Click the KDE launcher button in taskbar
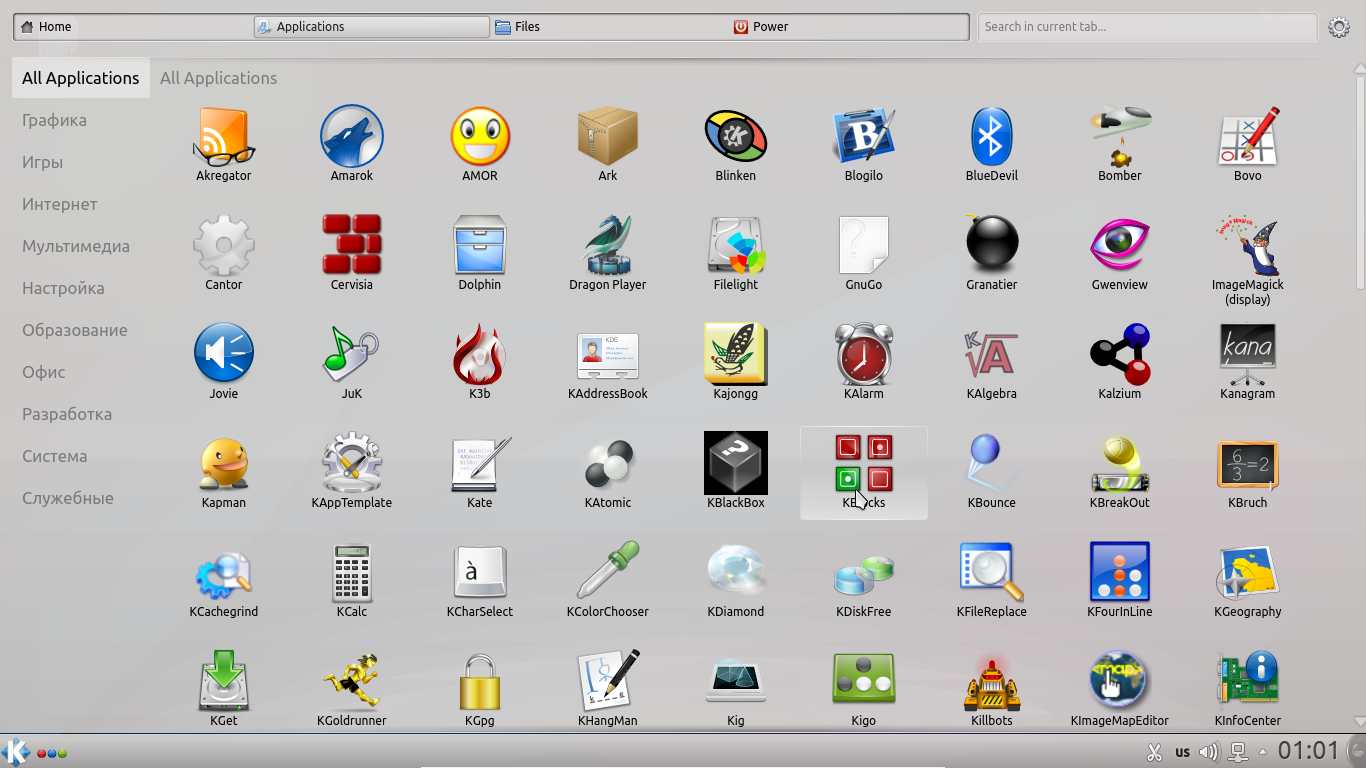1366x768 pixels. coord(15,752)
